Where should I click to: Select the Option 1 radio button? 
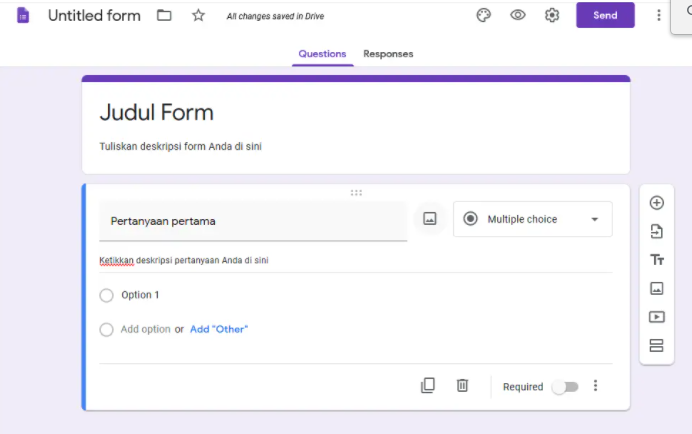[x=106, y=295]
